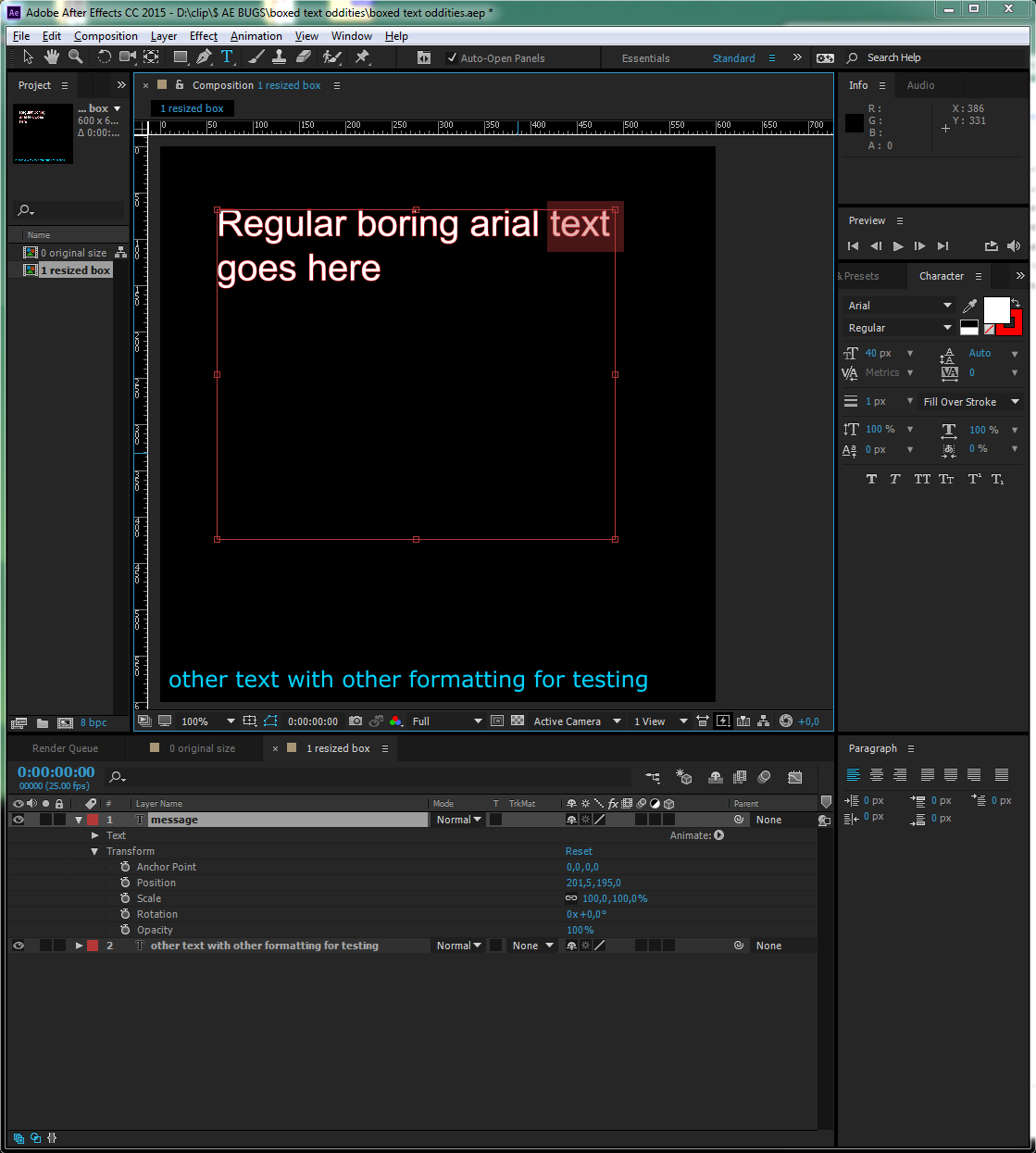Toggle the Small Caps style button
This screenshot has height=1153, width=1036.
[945, 479]
